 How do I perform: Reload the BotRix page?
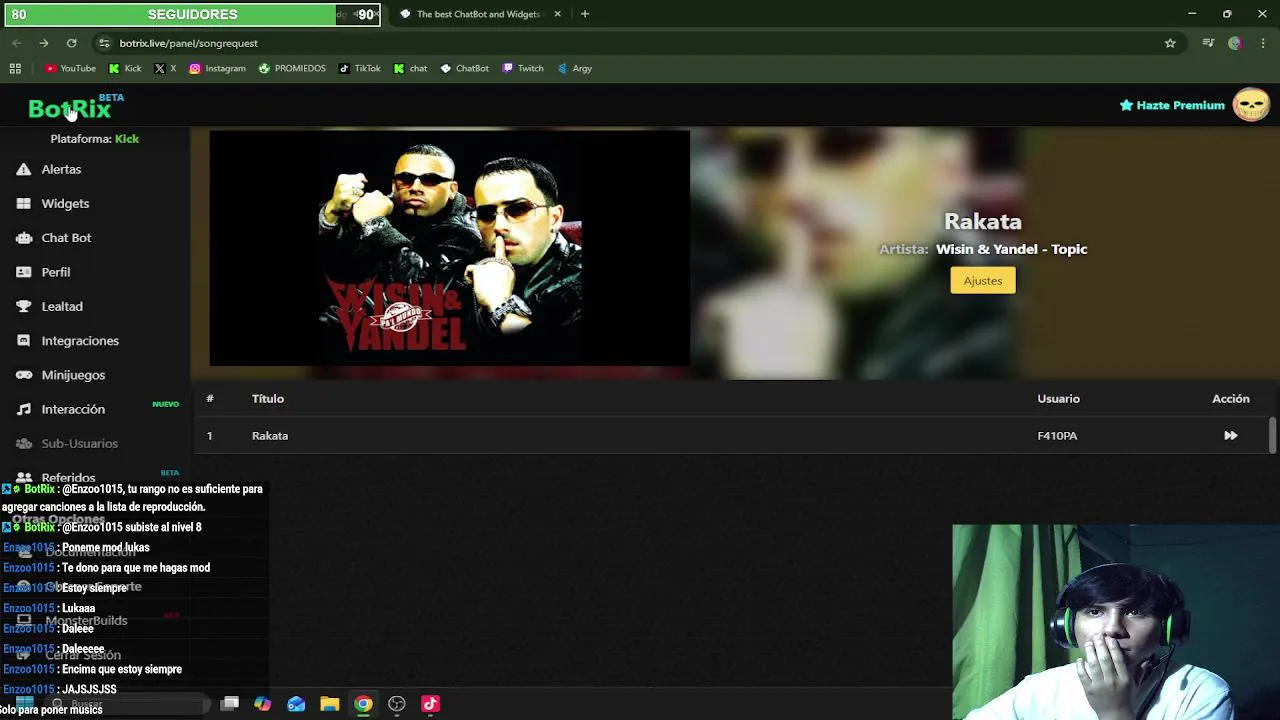point(71,43)
